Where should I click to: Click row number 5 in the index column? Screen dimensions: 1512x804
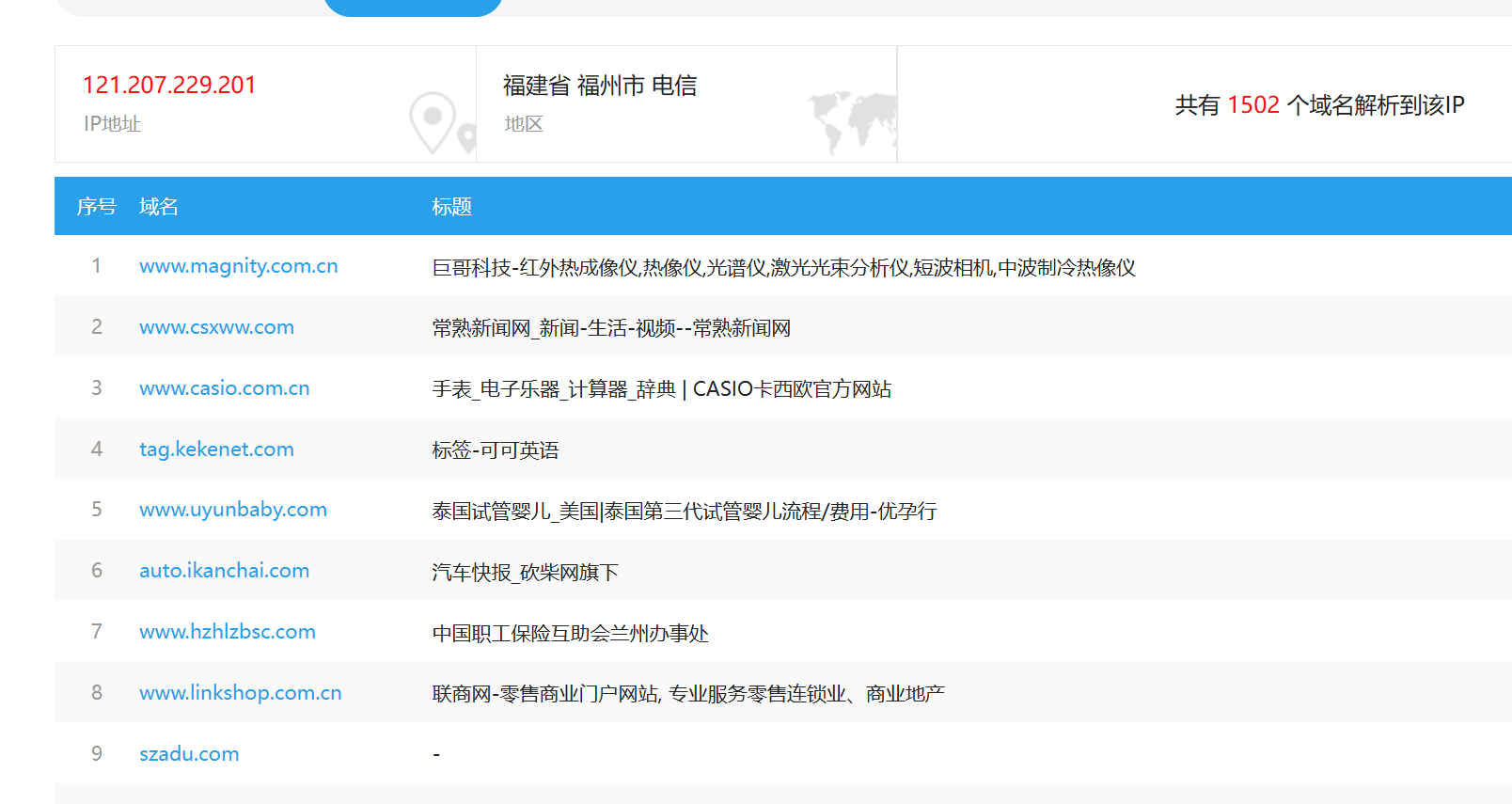(x=96, y=510)
